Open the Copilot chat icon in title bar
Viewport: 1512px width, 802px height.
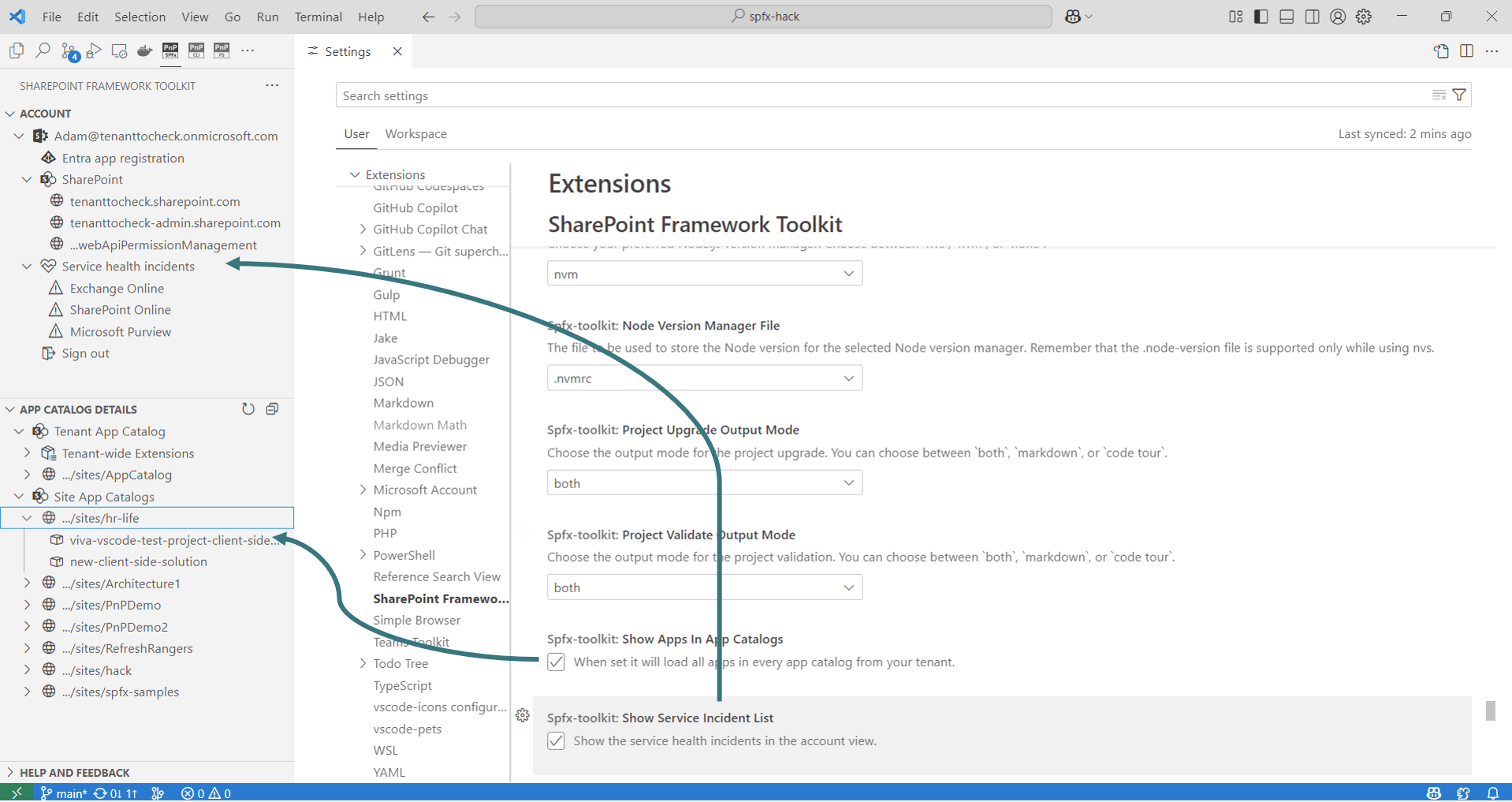pyautogui.click(x=1073, y=17)
